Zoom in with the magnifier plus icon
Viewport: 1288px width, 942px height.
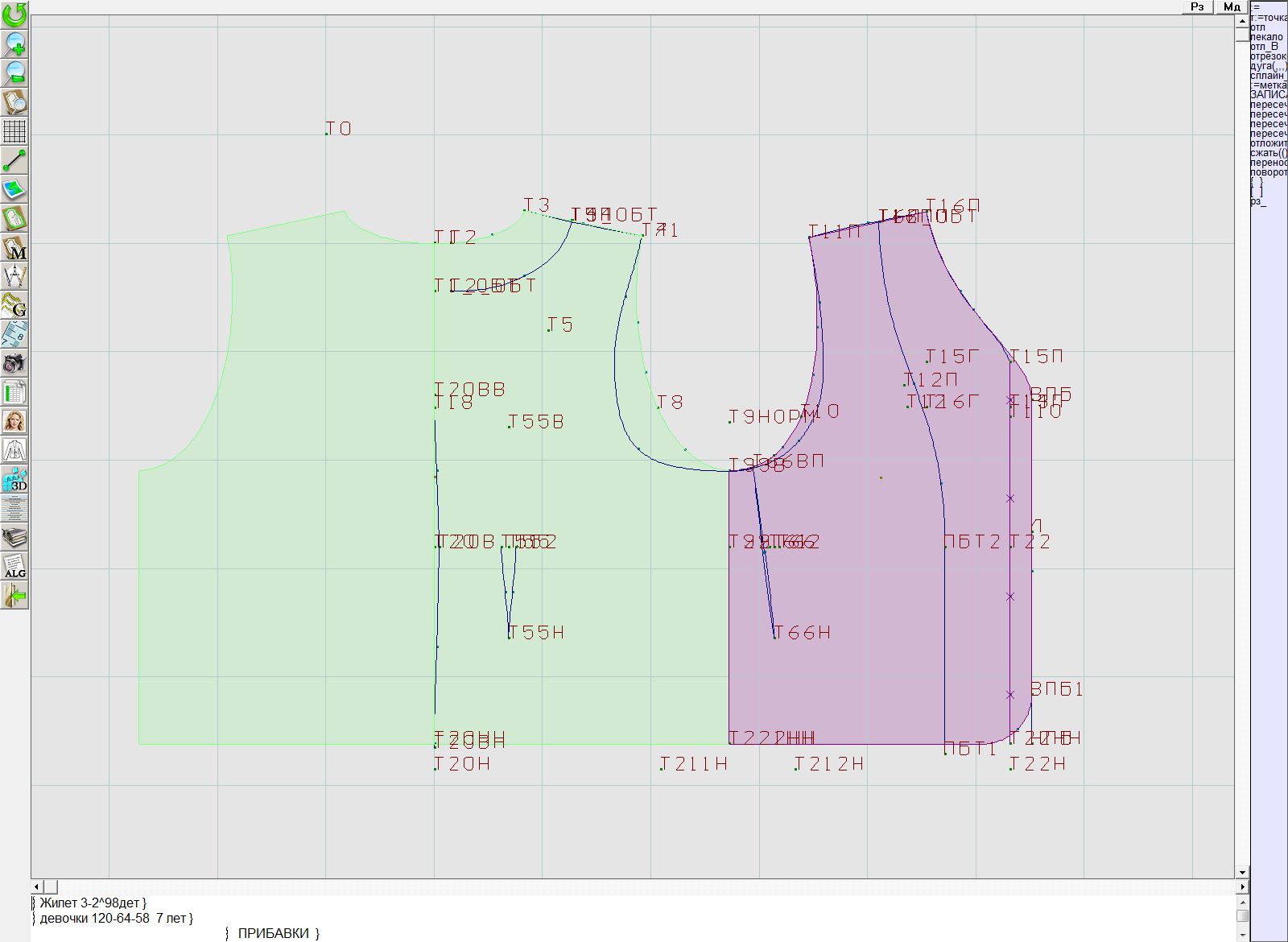point(14,43)
